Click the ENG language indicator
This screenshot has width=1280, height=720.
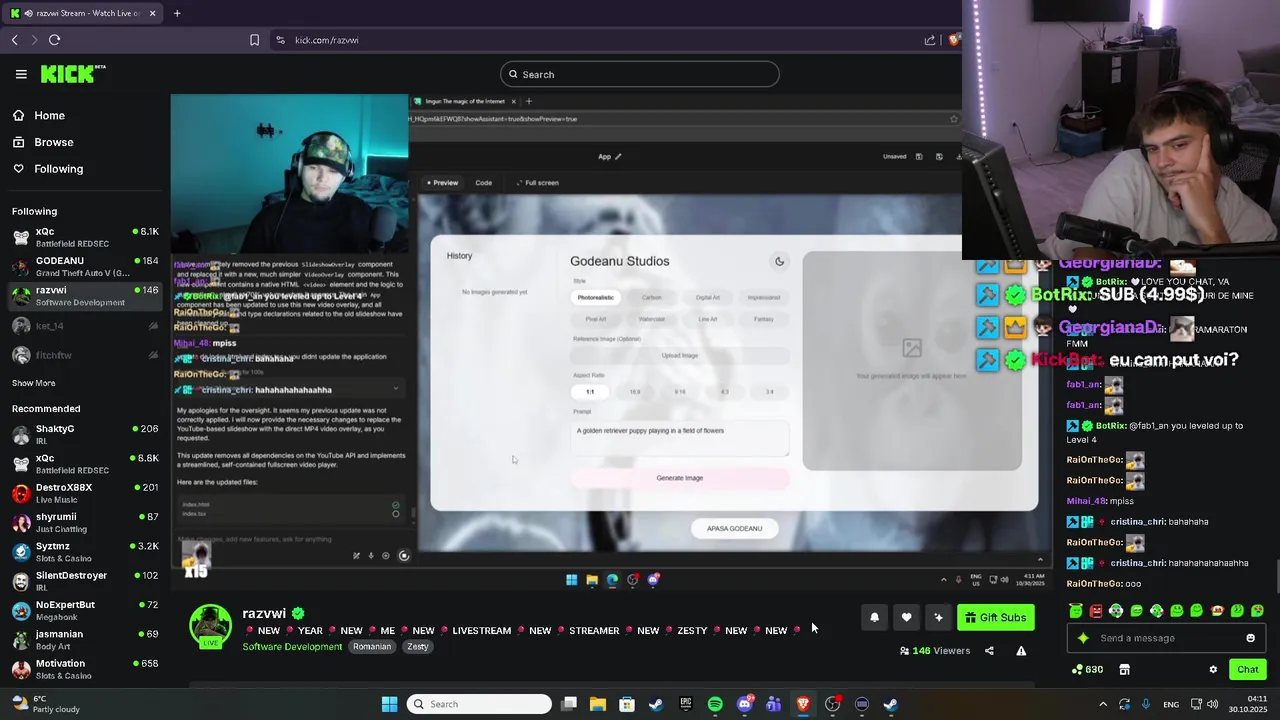(x=1171, y=704)
